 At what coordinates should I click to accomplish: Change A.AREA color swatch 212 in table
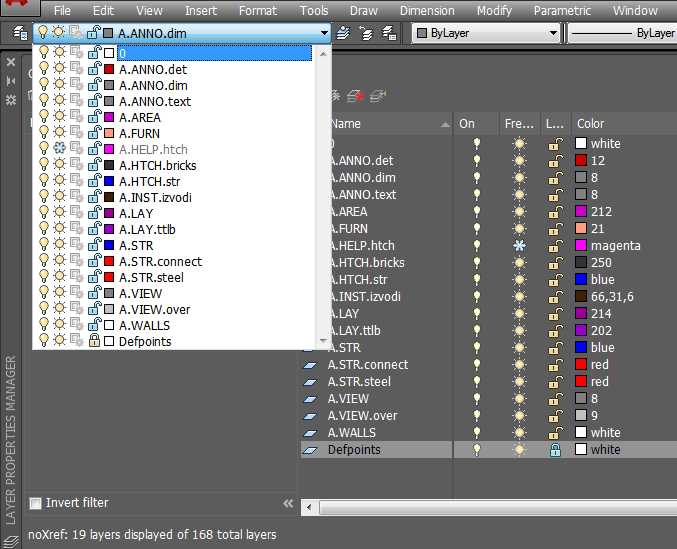(x=581, y=211)
